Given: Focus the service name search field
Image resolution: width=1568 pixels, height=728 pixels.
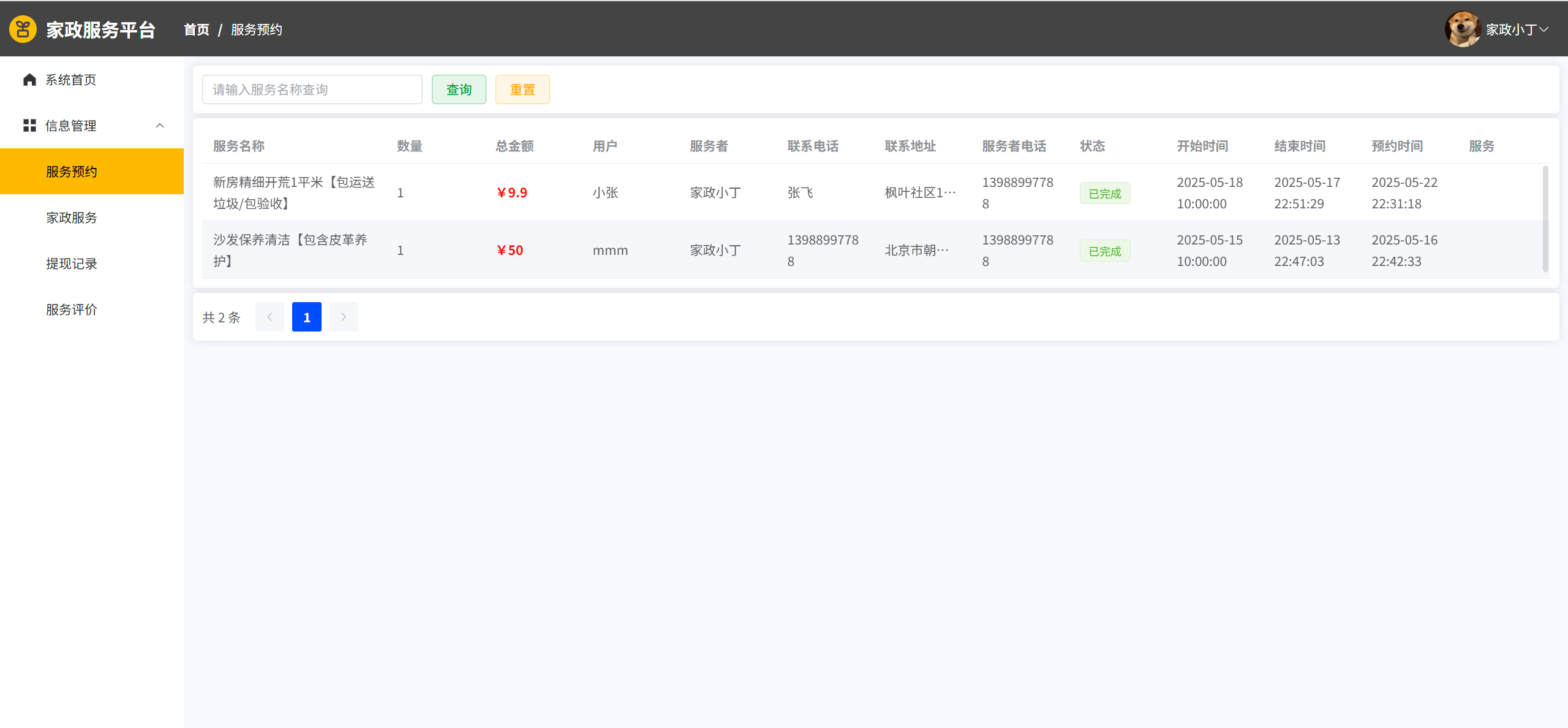Looking at the screenshot, I should (x=312, y=89).
